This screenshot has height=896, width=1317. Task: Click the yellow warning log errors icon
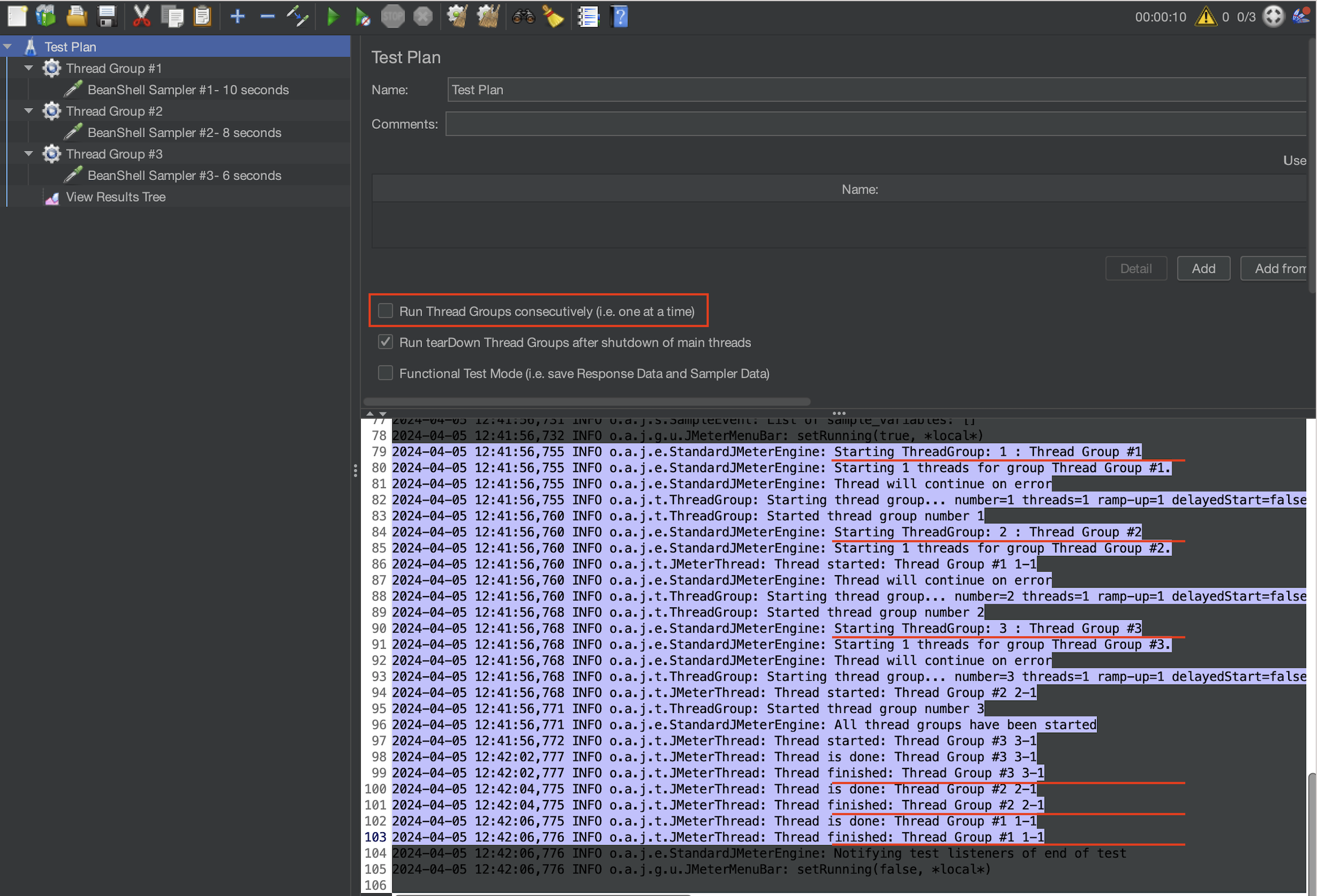[x=1205, y=17]
